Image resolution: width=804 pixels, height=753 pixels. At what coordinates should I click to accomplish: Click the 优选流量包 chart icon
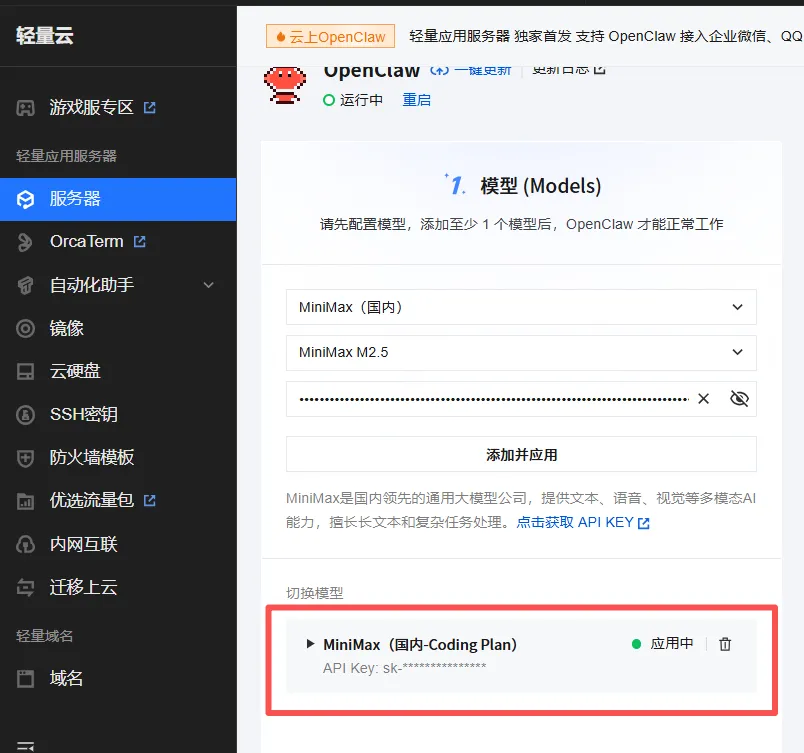[x=25, y=501]
